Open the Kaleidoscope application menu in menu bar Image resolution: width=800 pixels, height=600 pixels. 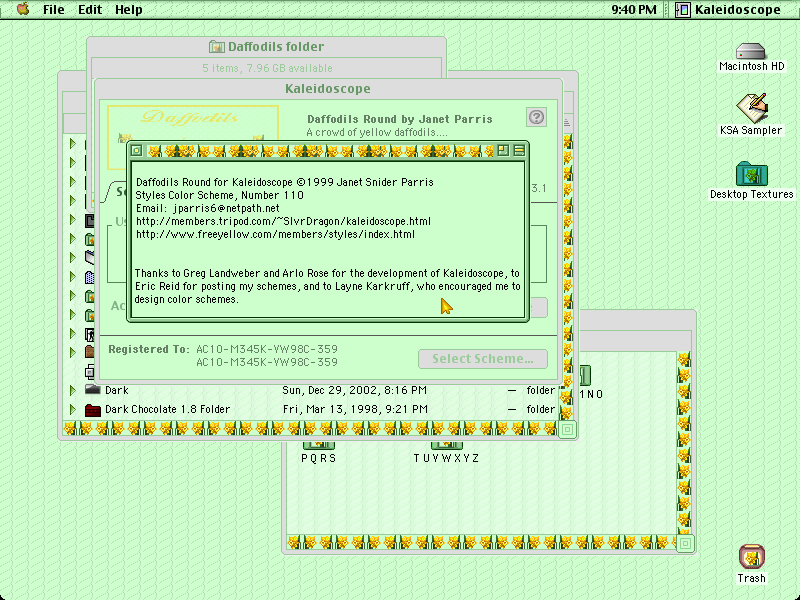click(x=729, y=10)
